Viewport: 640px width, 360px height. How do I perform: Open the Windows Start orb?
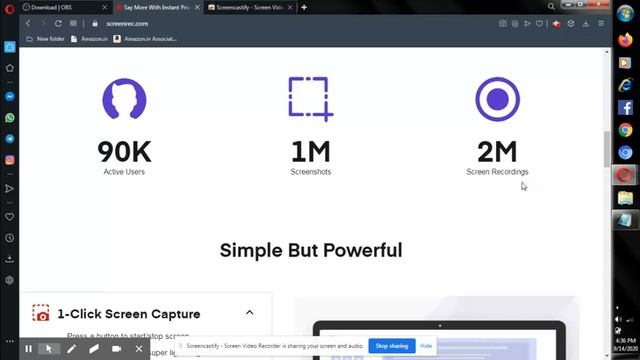point(625,13)
